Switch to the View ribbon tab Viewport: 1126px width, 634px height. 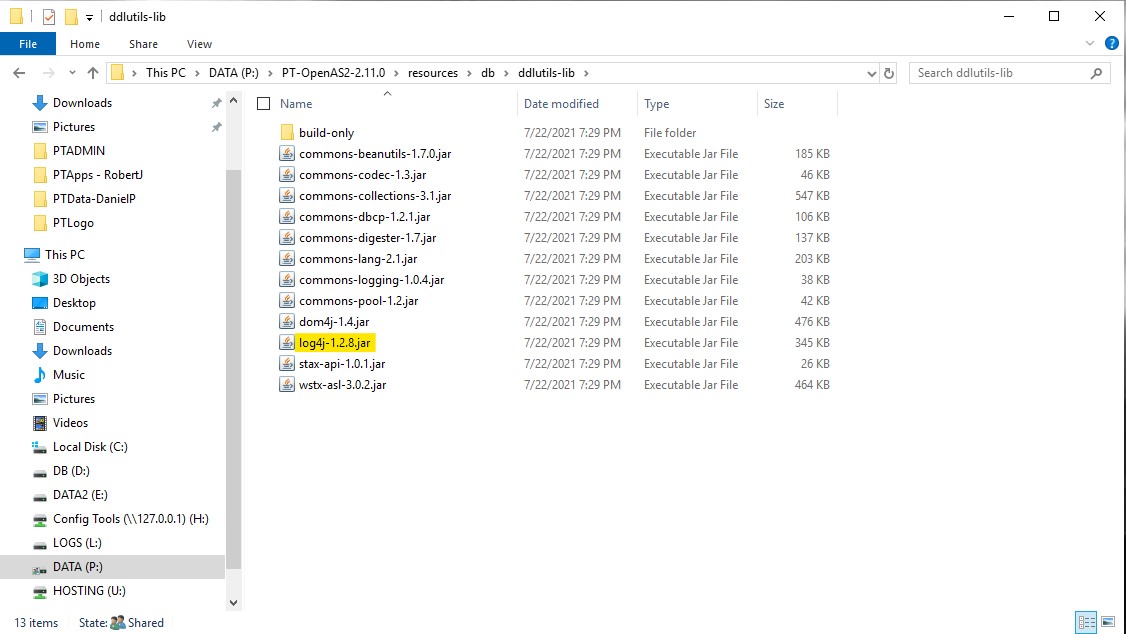click(199, 44)
